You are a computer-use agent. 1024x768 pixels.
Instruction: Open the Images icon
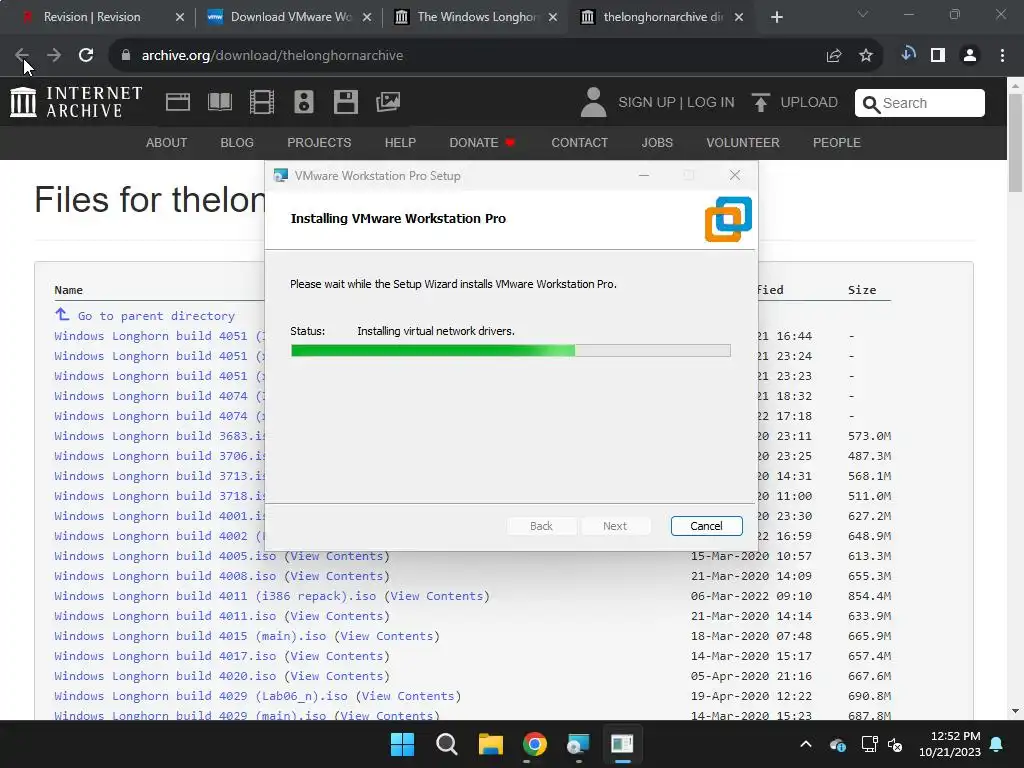click(388, 102)
